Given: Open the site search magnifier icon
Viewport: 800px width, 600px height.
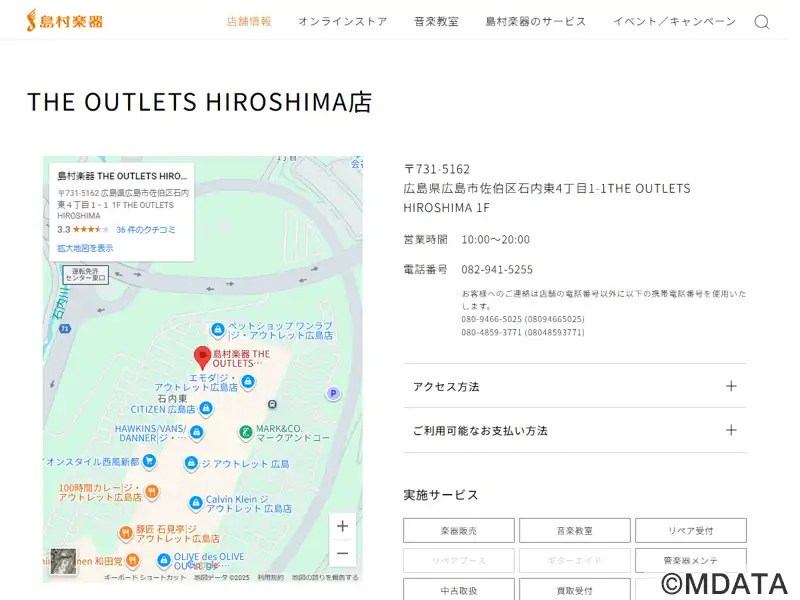Looking at the screenshot, I should (x=762, y=22).
